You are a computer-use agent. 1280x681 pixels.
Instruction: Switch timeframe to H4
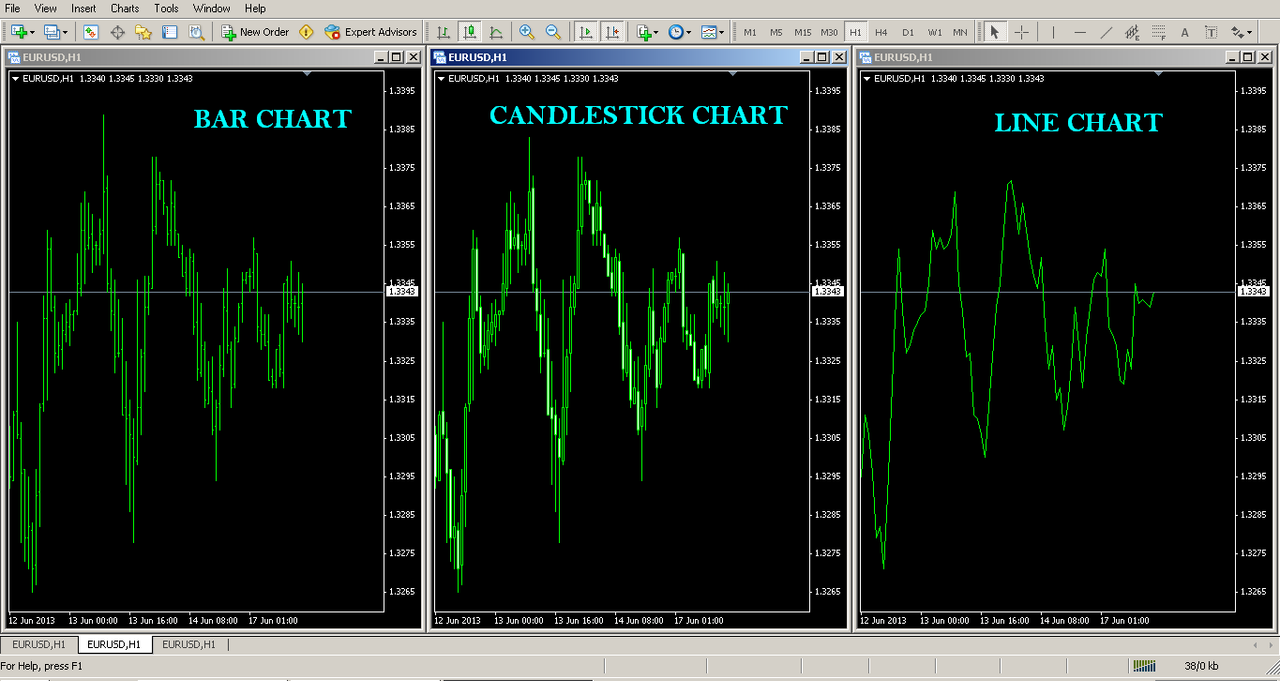(x=880, y=31)
